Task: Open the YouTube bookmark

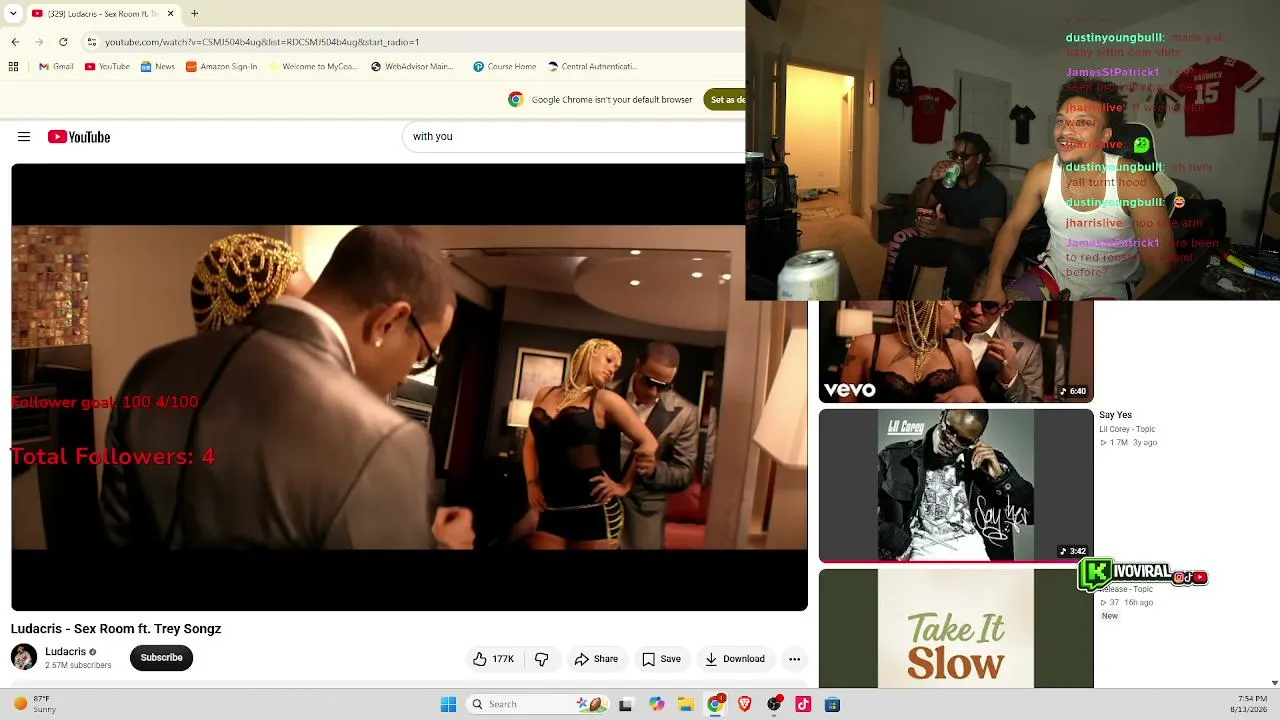Action: [107, 67]
